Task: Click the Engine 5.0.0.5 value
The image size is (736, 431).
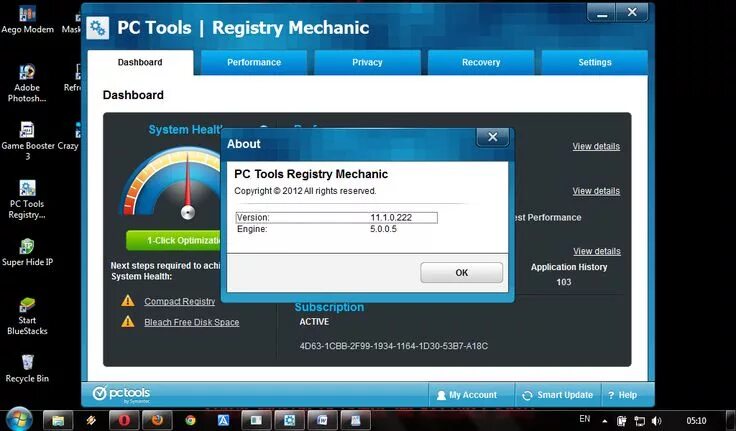Action: 383,229
